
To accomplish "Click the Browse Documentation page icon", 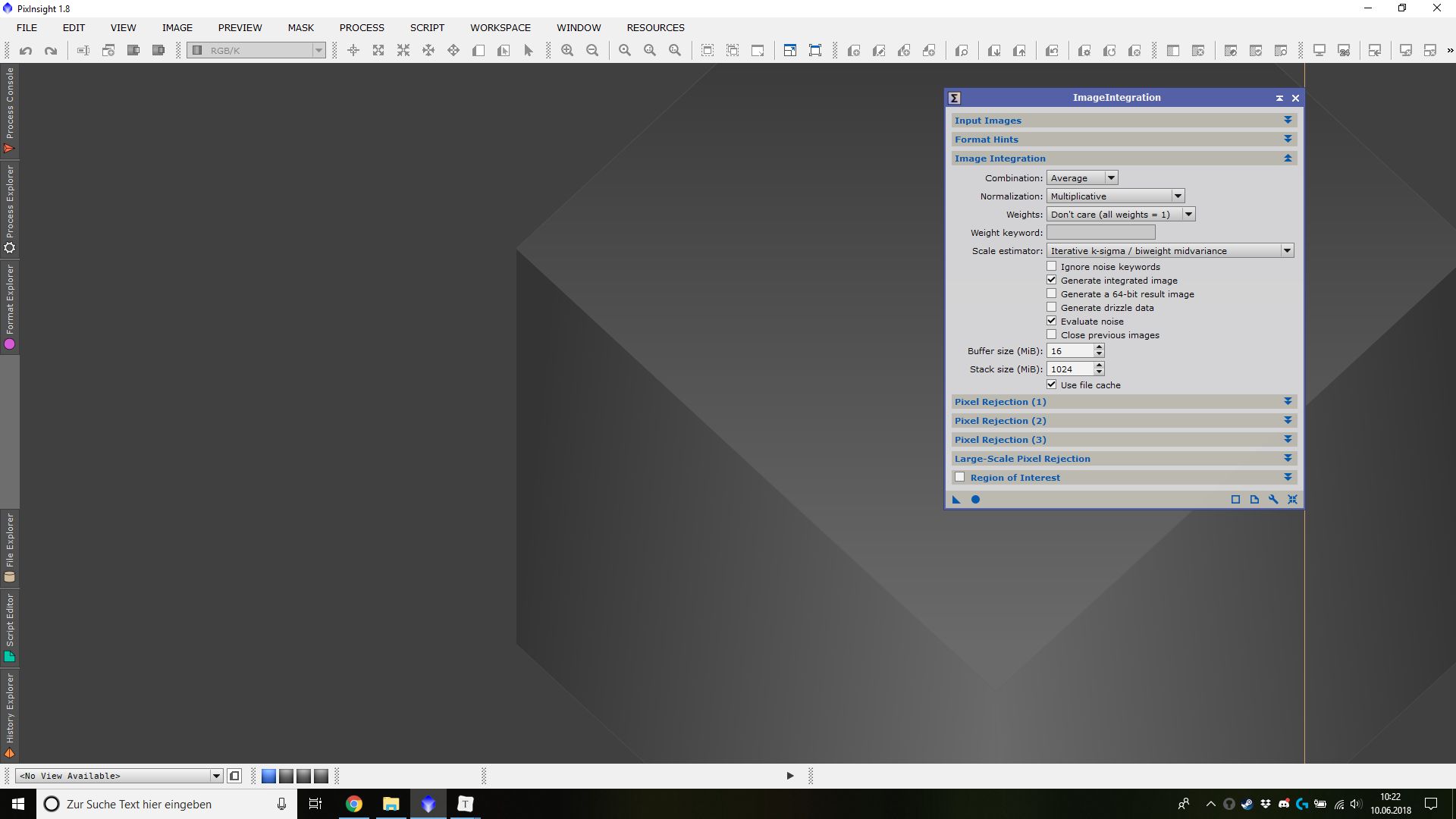I will point(1254,500).
